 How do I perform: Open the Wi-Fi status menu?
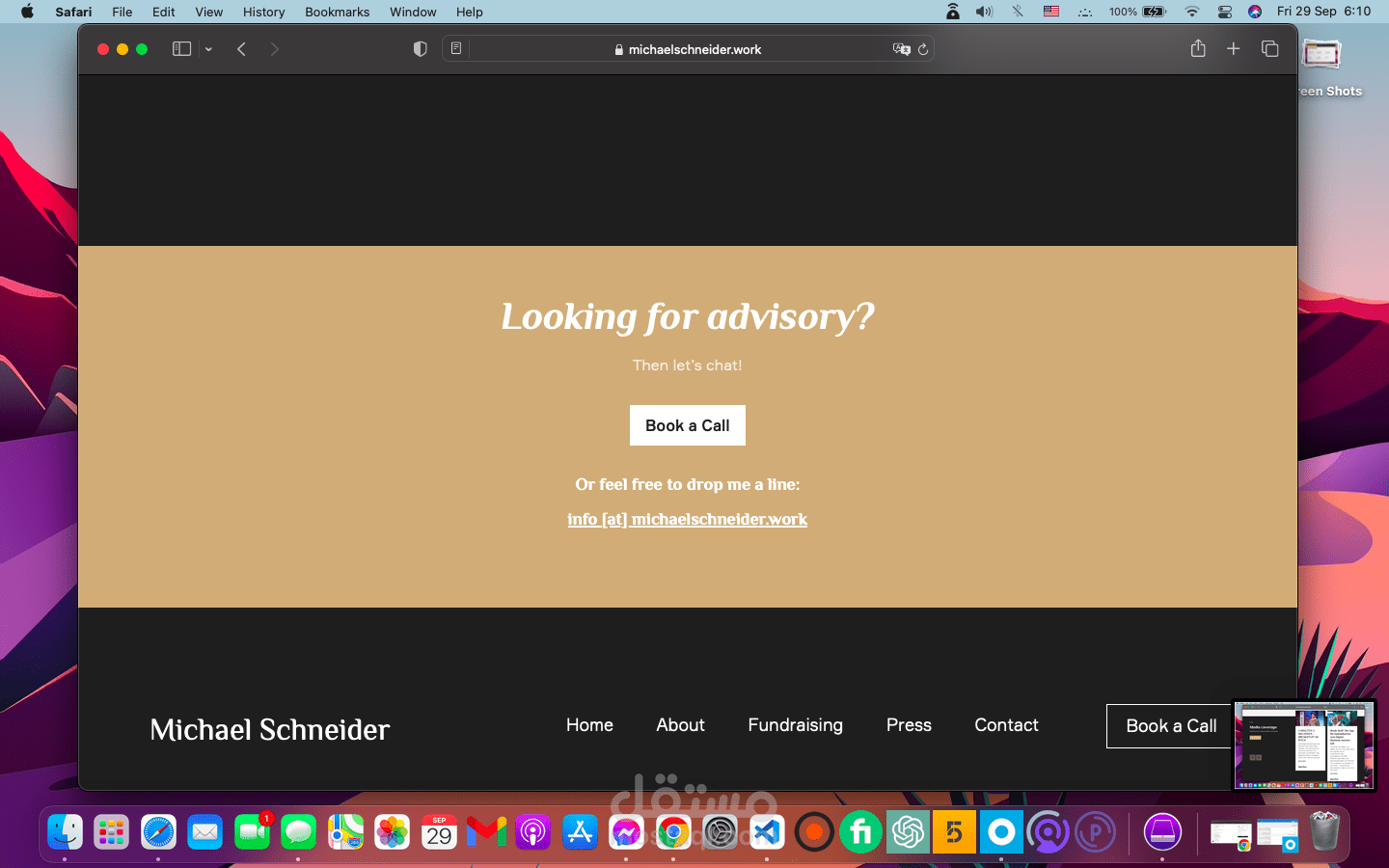click(x=1192, y=12)
